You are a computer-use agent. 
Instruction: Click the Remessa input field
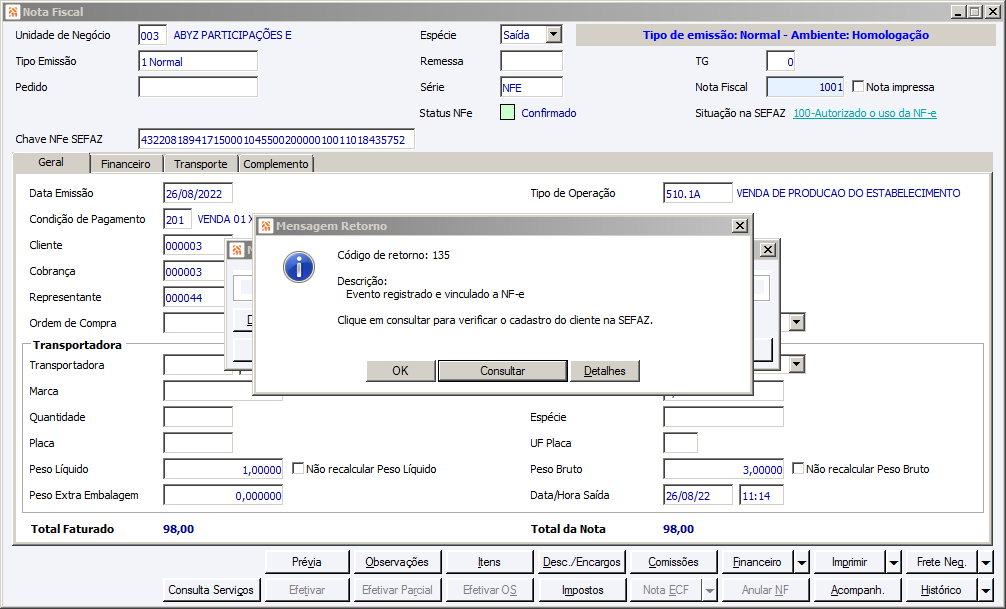coord(531,61)
